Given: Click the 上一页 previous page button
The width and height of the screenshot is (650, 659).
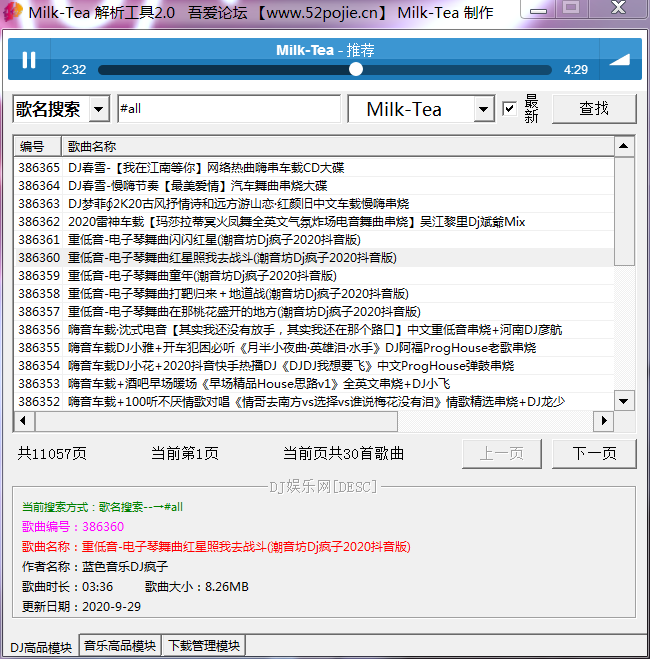Looking at the screenshot, I should [x=502, y=454].
